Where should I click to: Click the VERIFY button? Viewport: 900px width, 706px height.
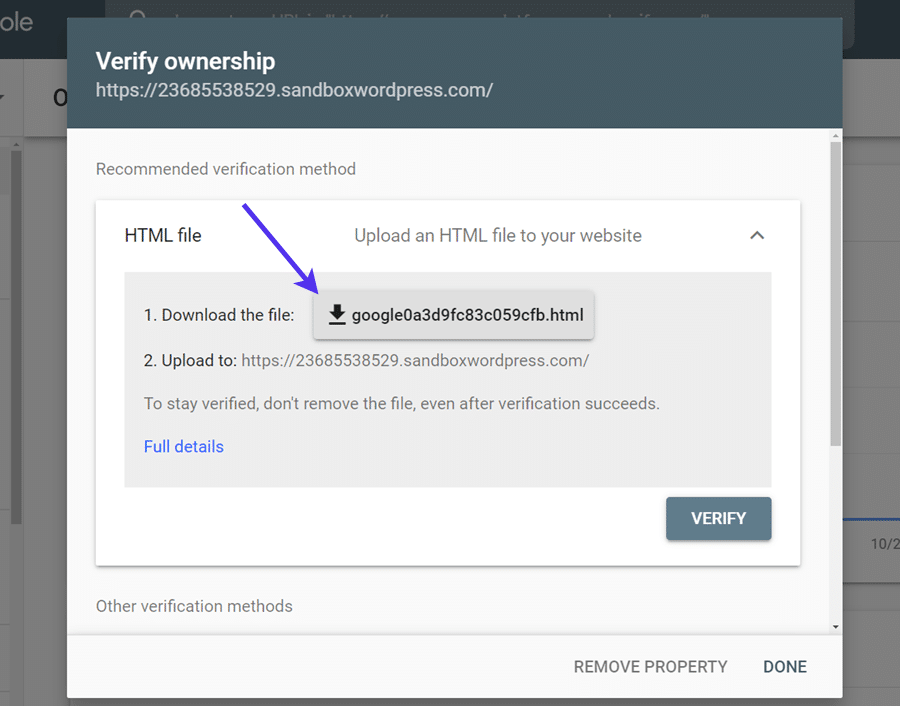tap(718, 518)
